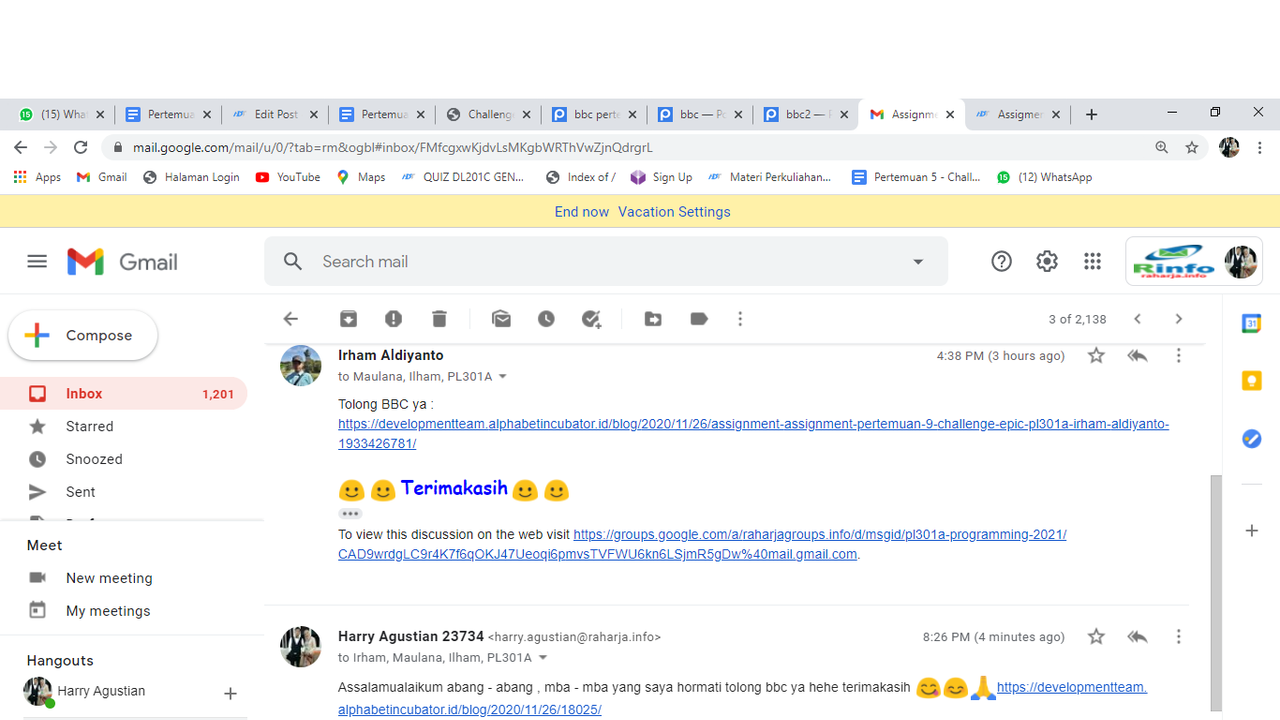
Task: Click End now vacation link
Action: [x=582, y=212]
